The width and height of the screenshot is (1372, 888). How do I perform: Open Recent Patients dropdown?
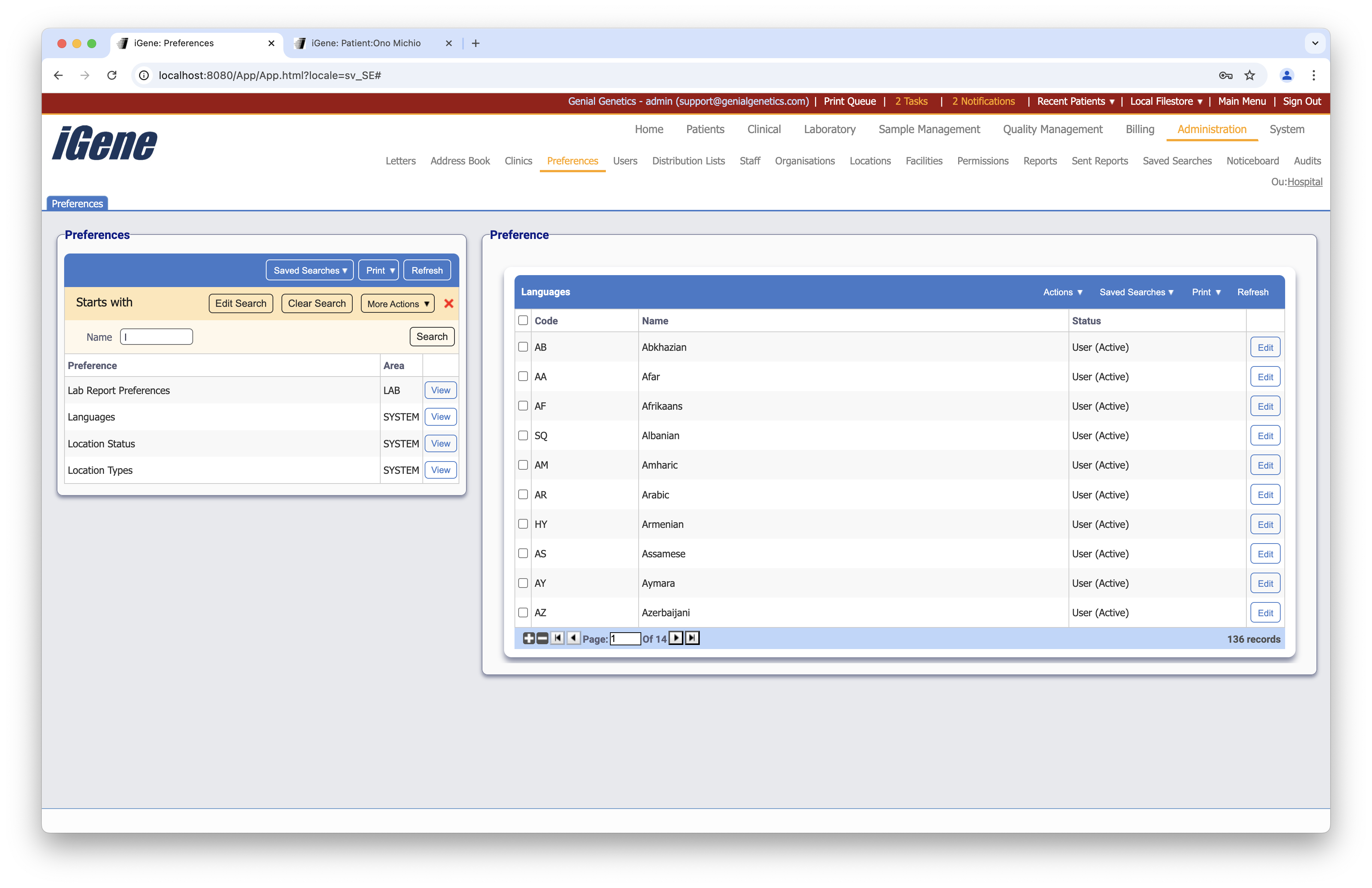[1075, 101]
